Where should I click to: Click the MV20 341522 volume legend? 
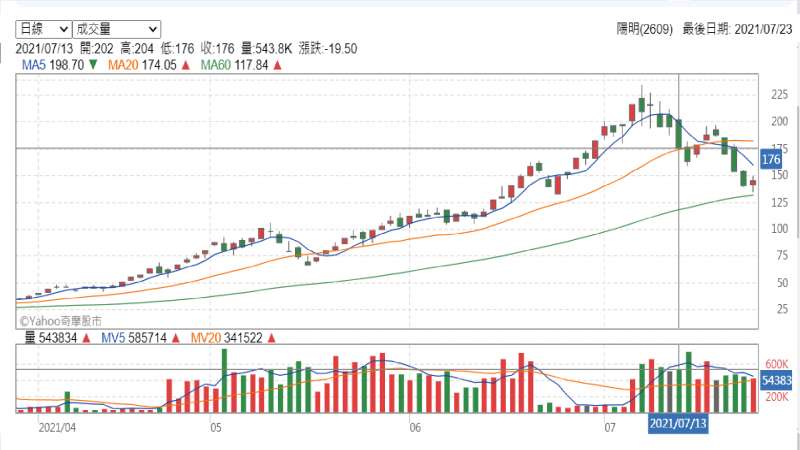pos(227,338)
